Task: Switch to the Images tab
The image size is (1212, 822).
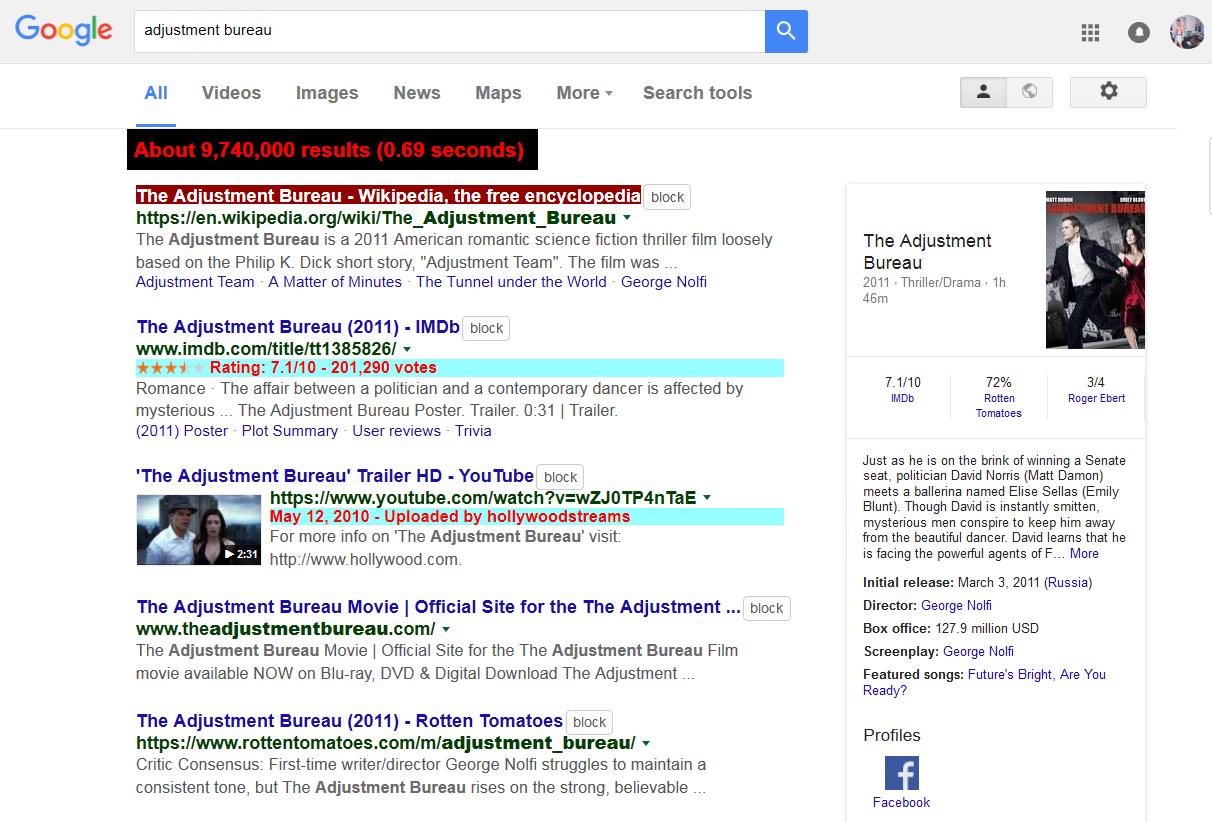Action: pos(327,93)
